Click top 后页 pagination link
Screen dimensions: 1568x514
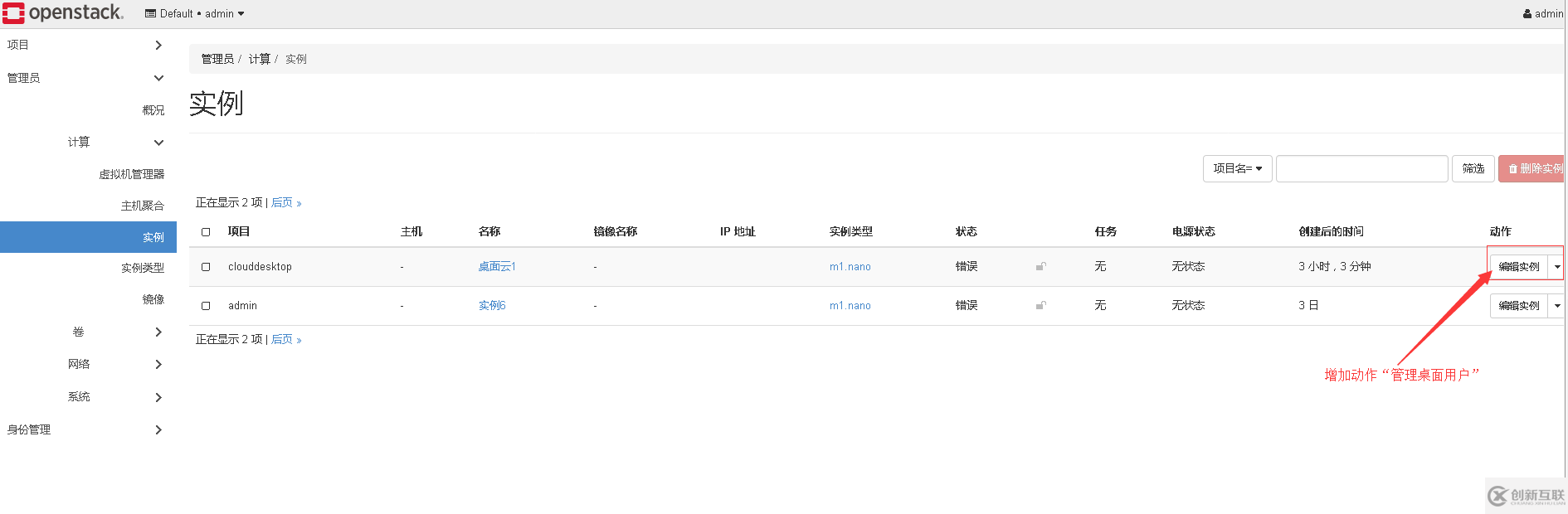286,203
